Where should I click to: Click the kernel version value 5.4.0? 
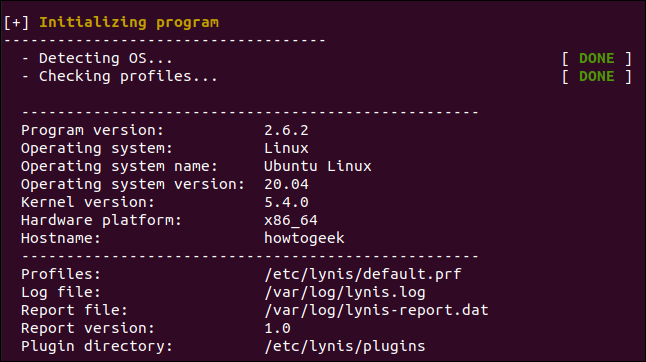(x=286, y=203)
